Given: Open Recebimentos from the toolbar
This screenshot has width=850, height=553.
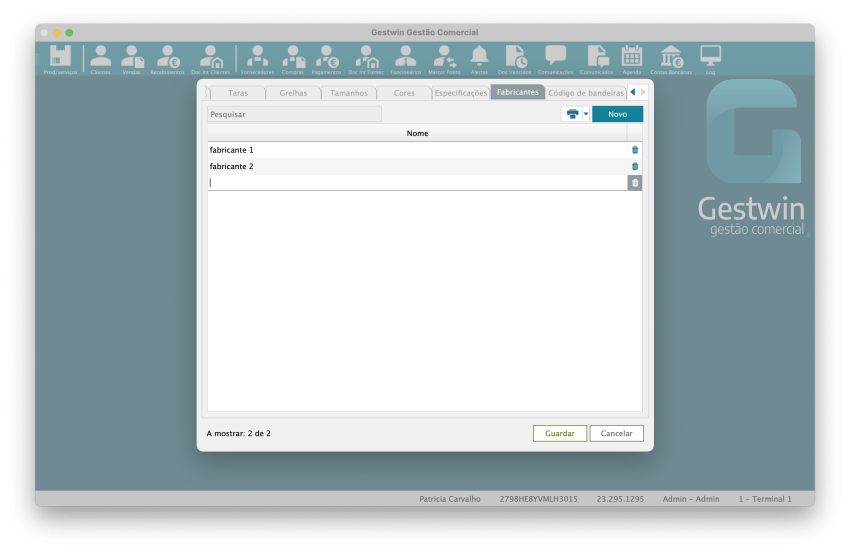Looking at the screenshot, I should pyautogui.click(x=167, y=58).
